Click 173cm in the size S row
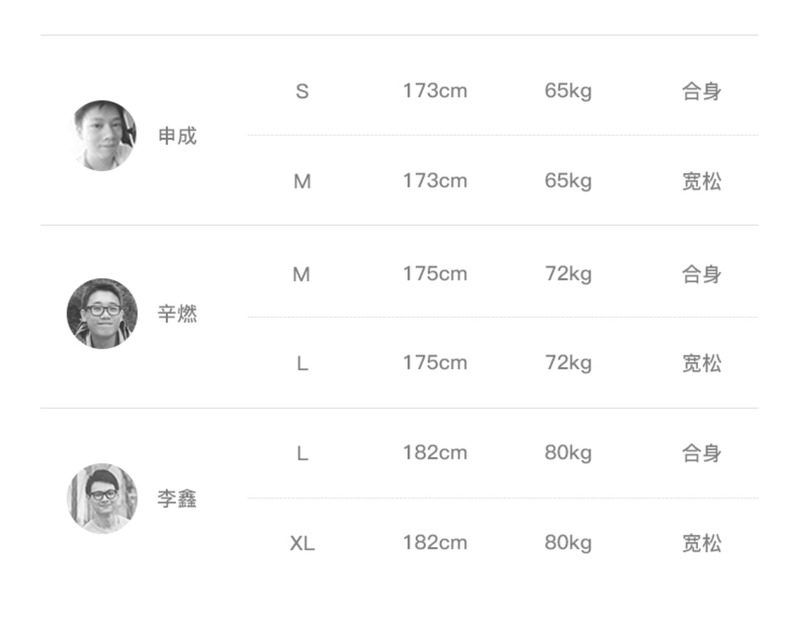 point(435,91)
